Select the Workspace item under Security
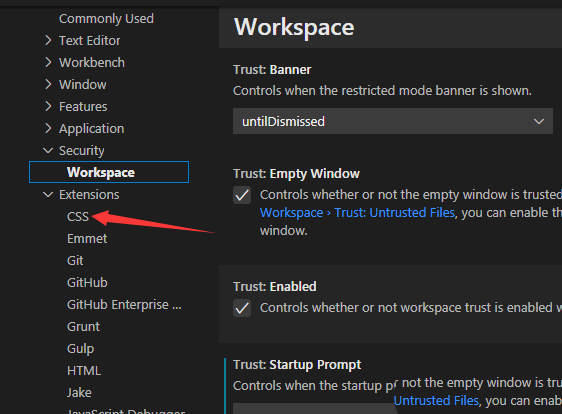Screen dimensions: 562x414 [x=109, y=172]
